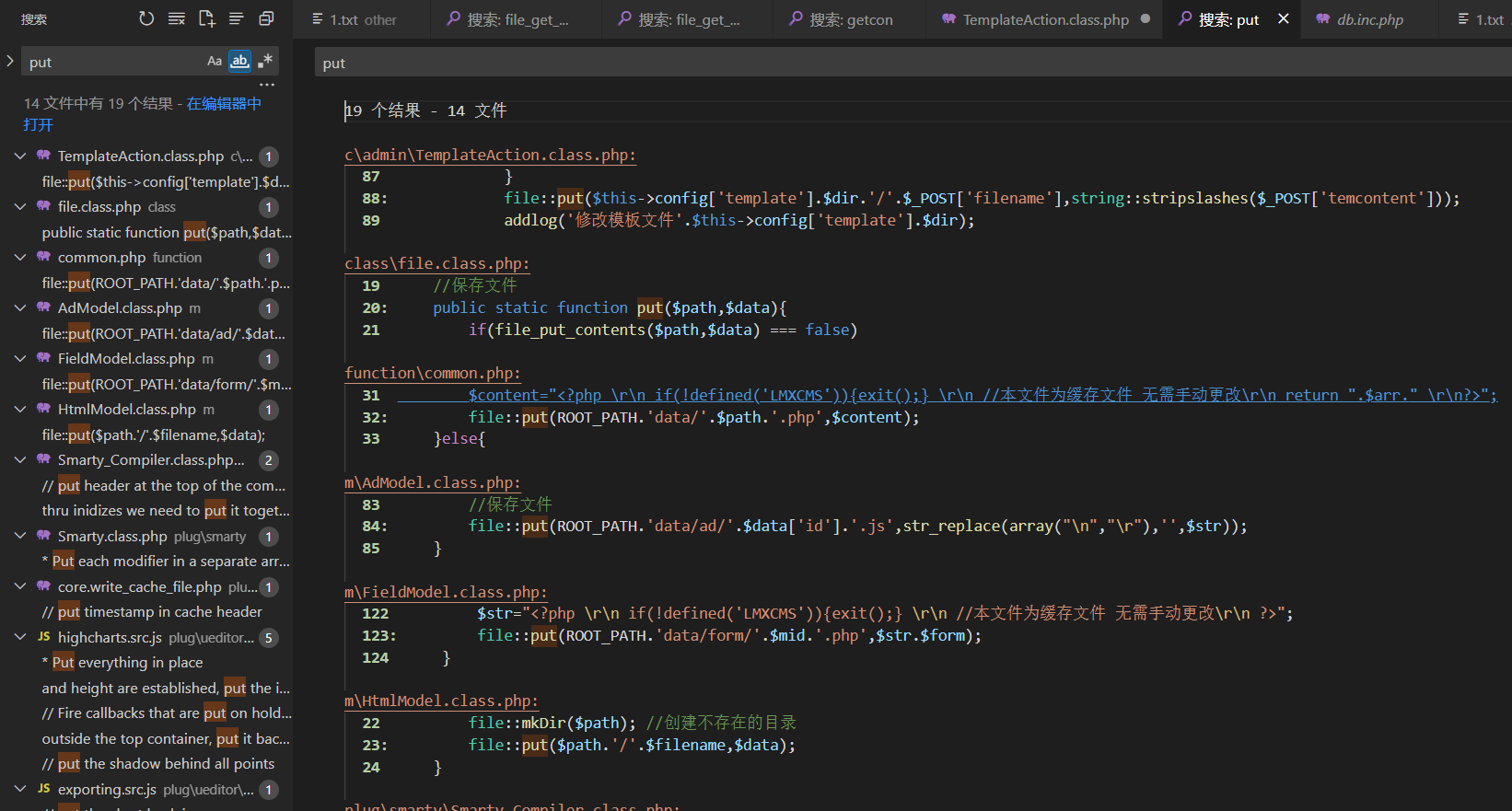Screen dimensions: 1512x811
Task: Open m\FieldModel.class.php file link
Action: 446,592
